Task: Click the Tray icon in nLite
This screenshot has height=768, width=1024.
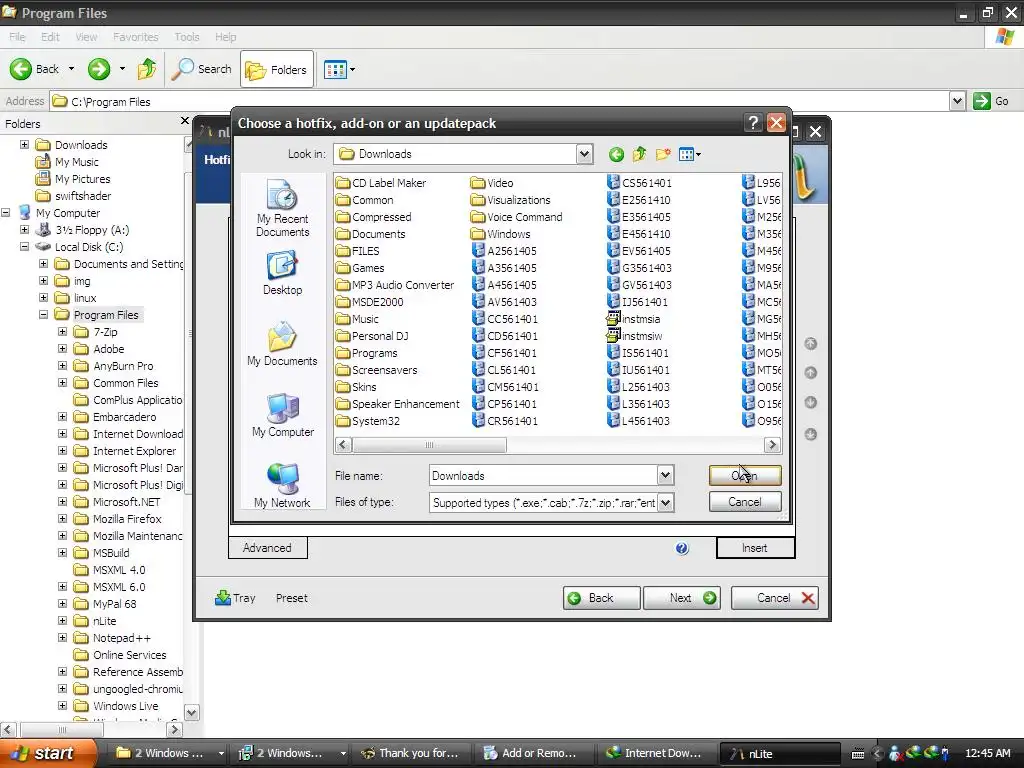Action: coord(235,598)
